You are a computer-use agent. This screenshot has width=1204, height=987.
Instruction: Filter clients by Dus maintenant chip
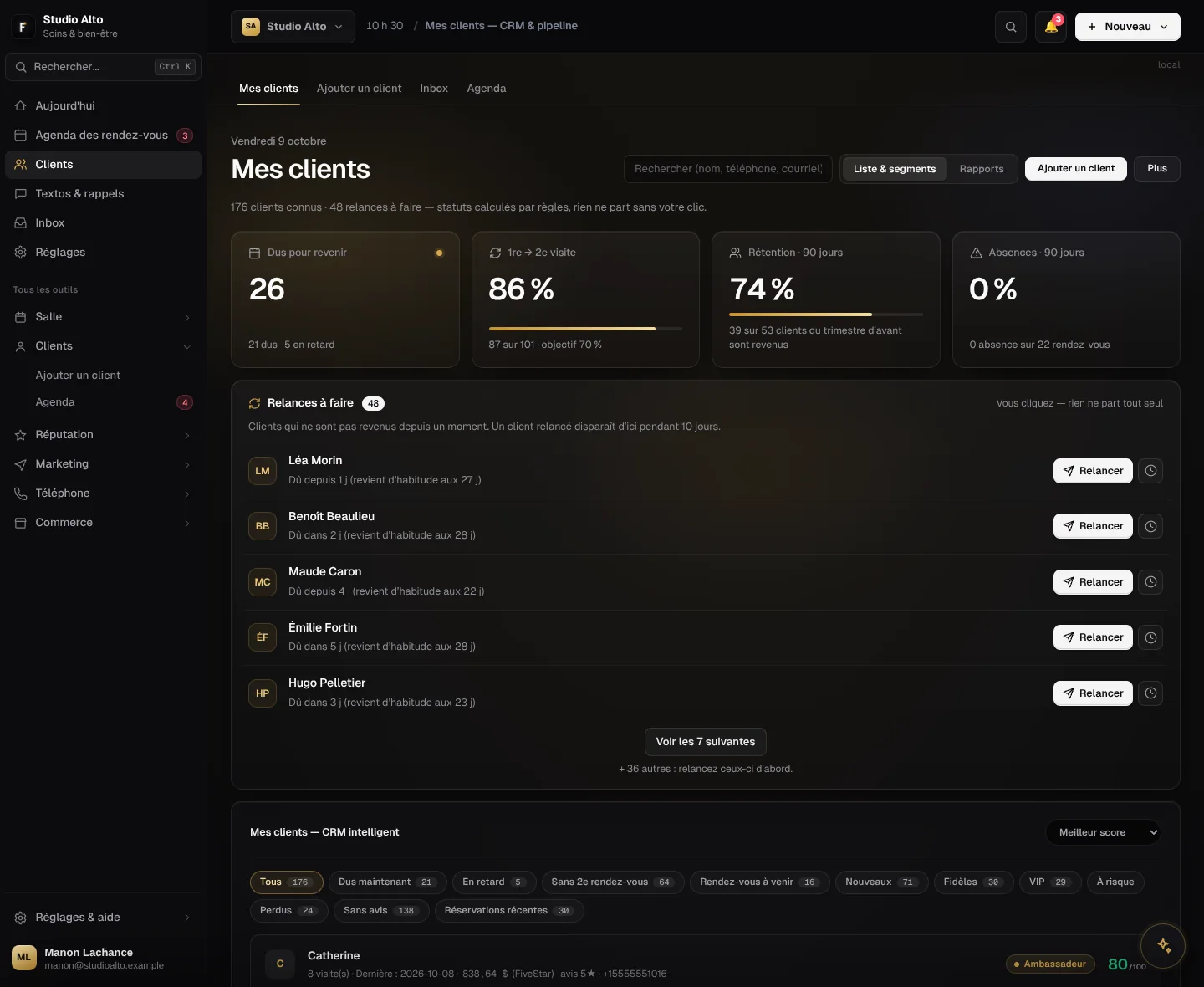[x=387, y=882]
